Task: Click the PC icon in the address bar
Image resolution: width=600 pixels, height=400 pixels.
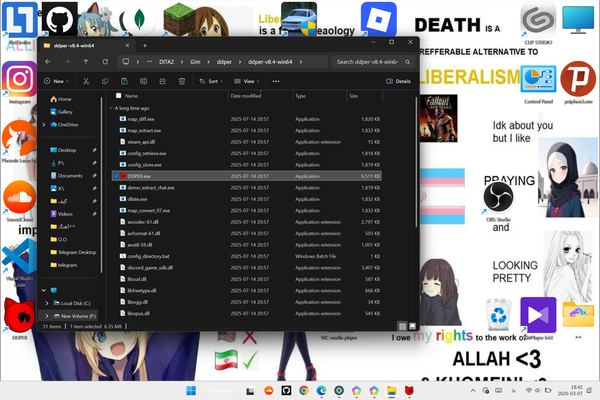Action: (x=126, y=62)
